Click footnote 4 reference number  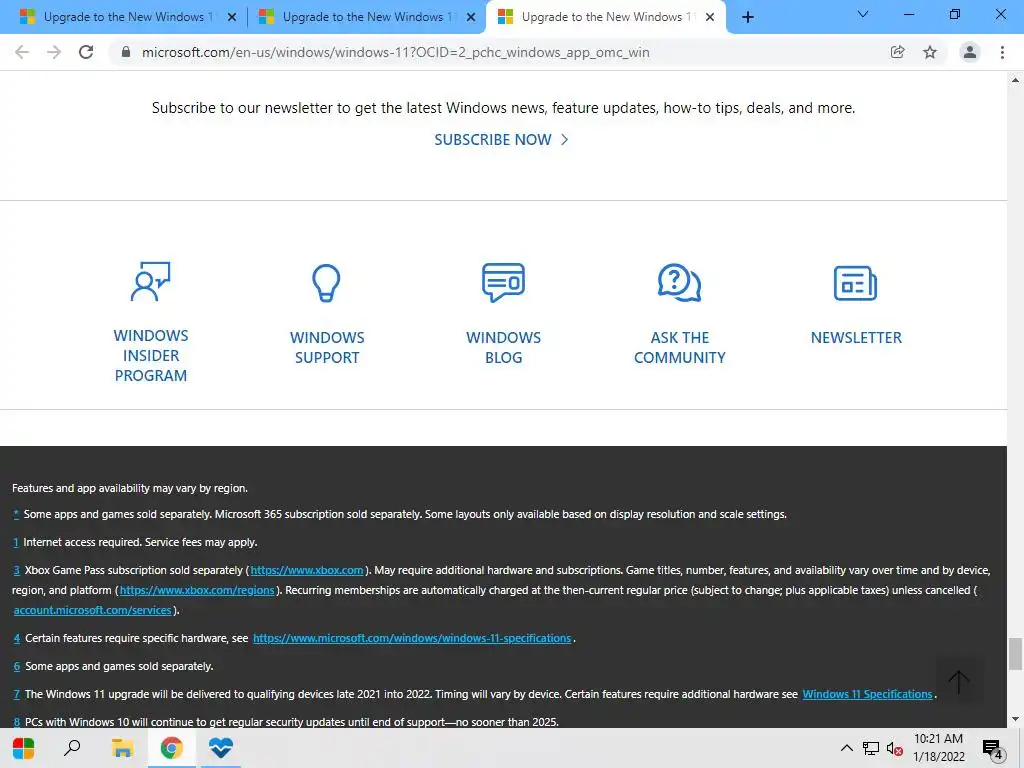[16, 638]
